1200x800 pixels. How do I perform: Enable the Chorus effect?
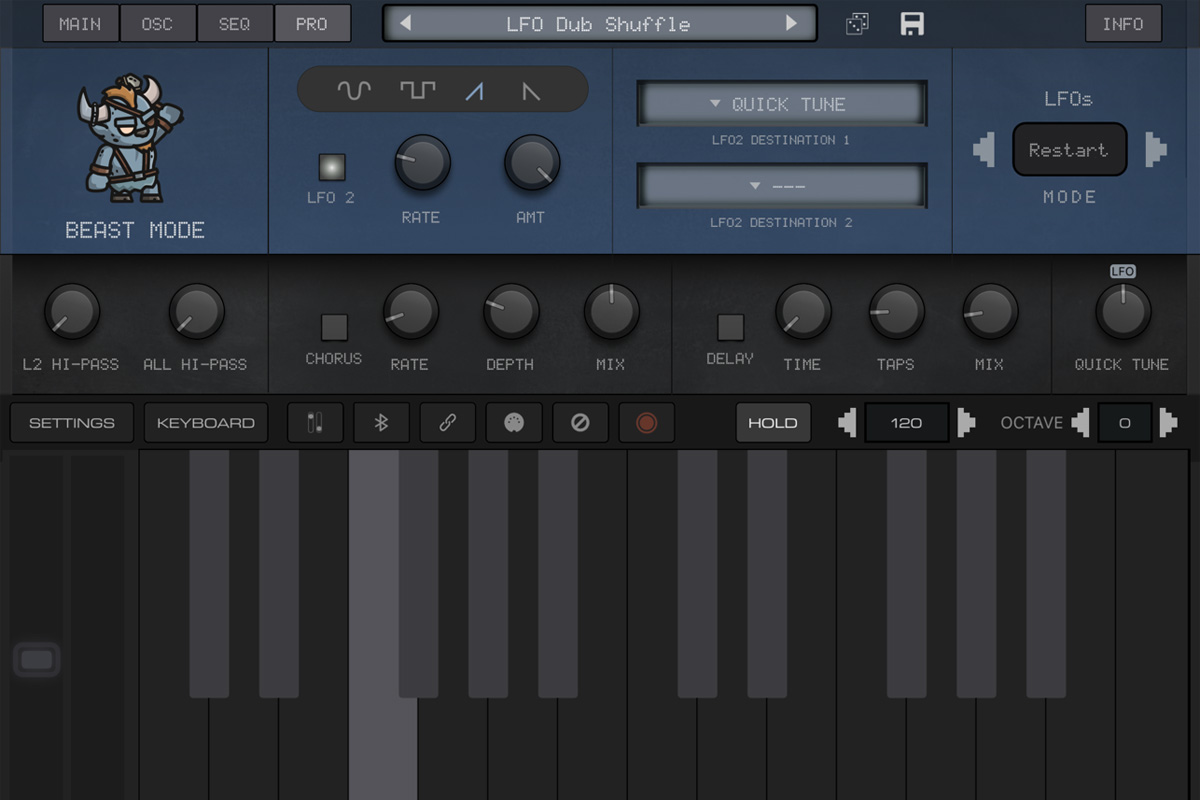(x=334, y=327)
